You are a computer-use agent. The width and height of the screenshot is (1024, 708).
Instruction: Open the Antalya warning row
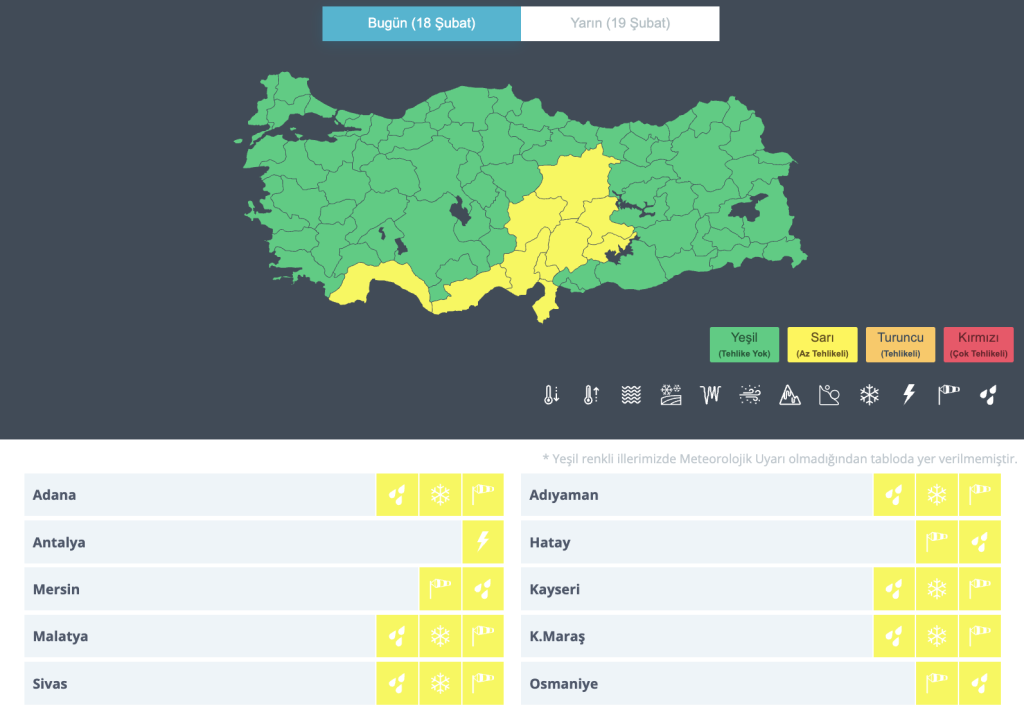pos(242,542)
